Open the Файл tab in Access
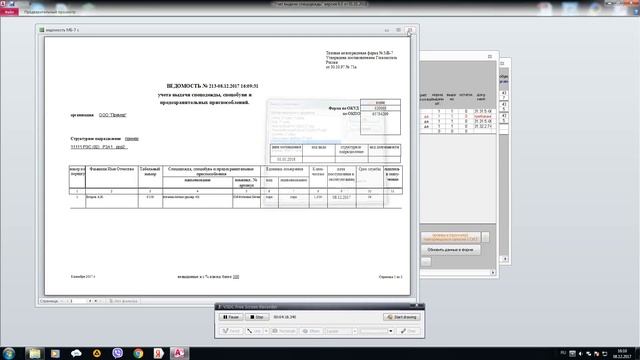This screenshot has height=360, width=640. coord(9,12)
